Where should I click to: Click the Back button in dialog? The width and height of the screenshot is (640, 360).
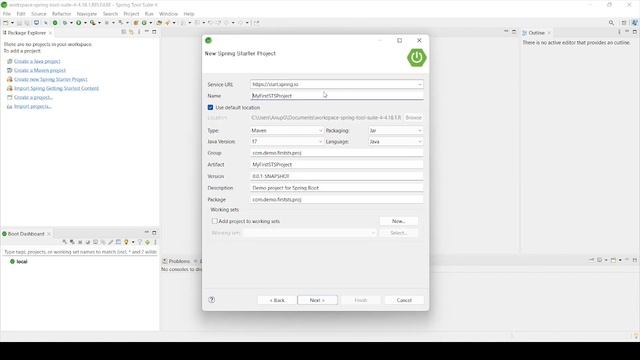(x=277, y=300)
